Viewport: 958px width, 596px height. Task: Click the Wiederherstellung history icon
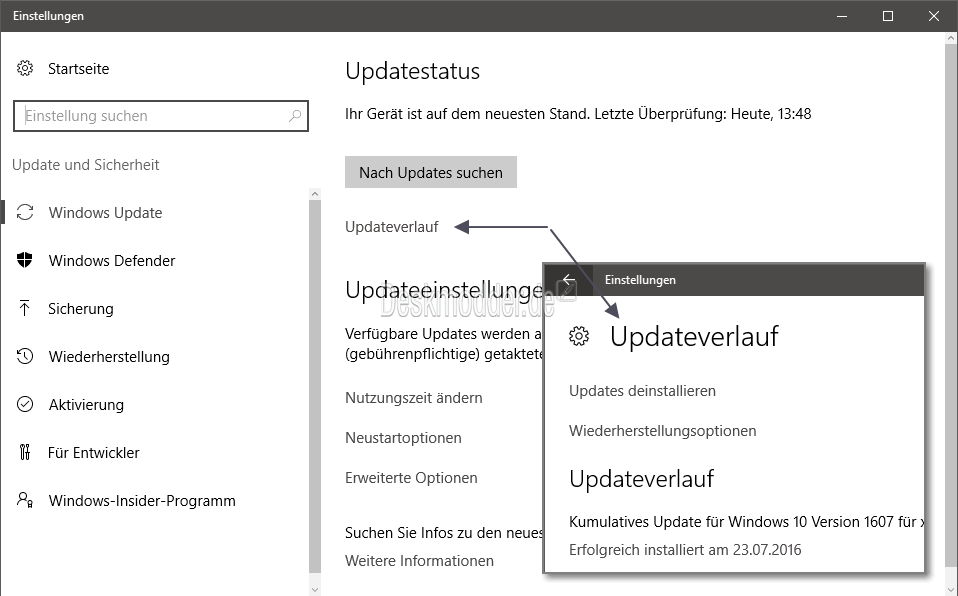point(25,356)
